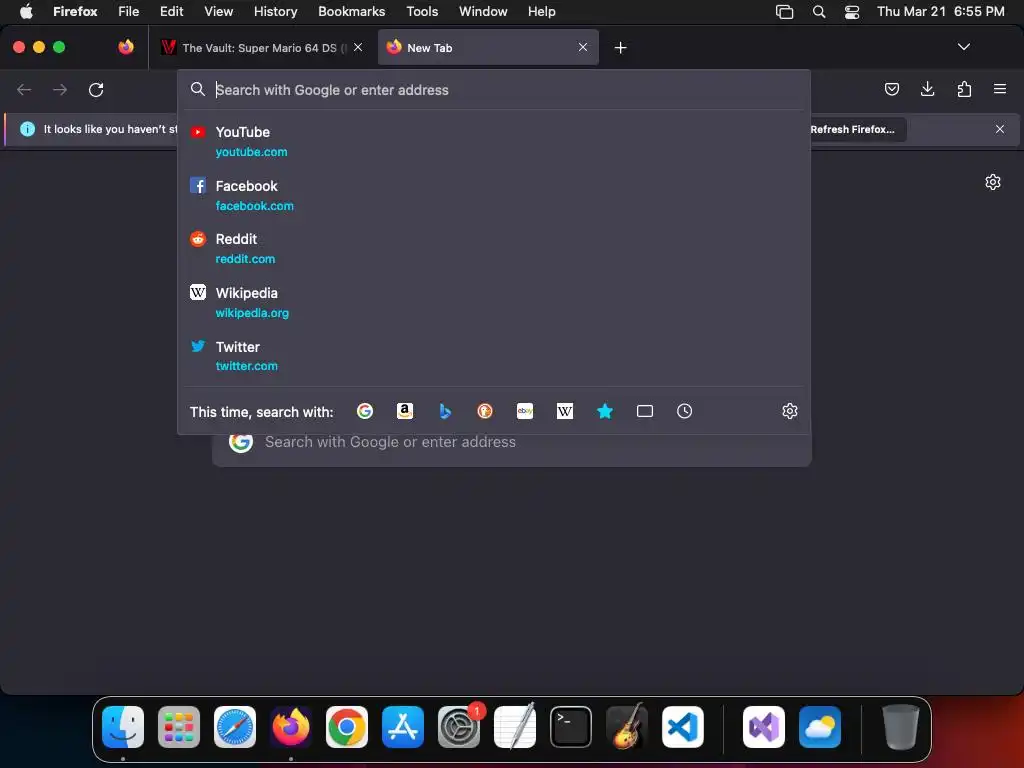This screenshot has width=1024, height=768.
Task: Open Safari from the dock
Action: (x=234, y=727)
